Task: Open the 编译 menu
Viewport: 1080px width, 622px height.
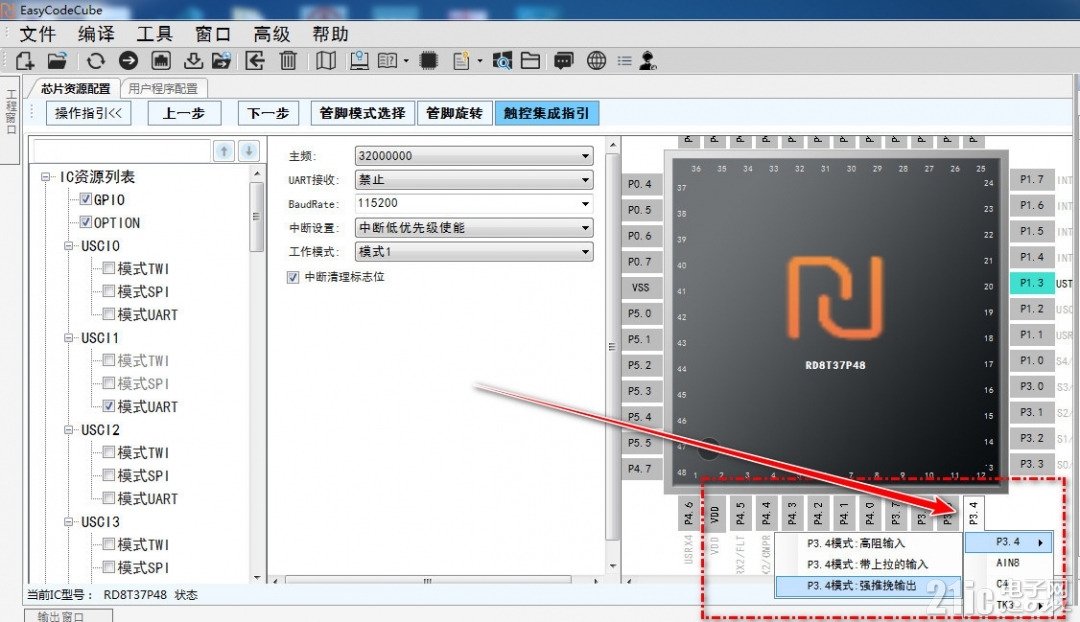Action: [x=96, y=34]
